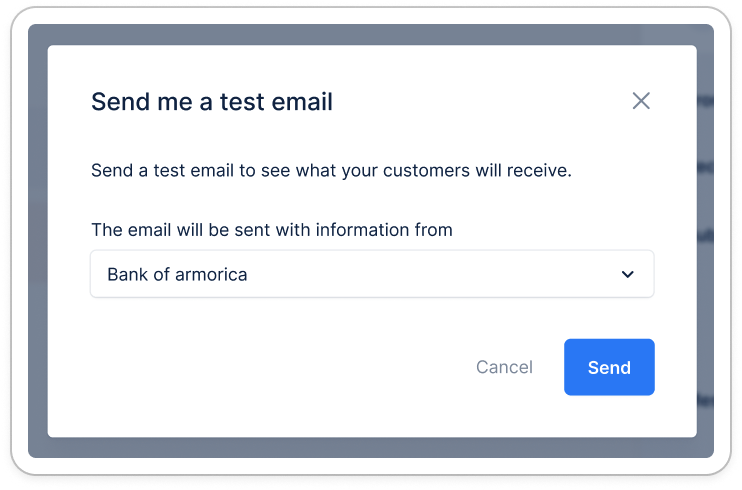Cancel sending the test email
Viewport: 742px width, 490px height.
coord(504,367)
